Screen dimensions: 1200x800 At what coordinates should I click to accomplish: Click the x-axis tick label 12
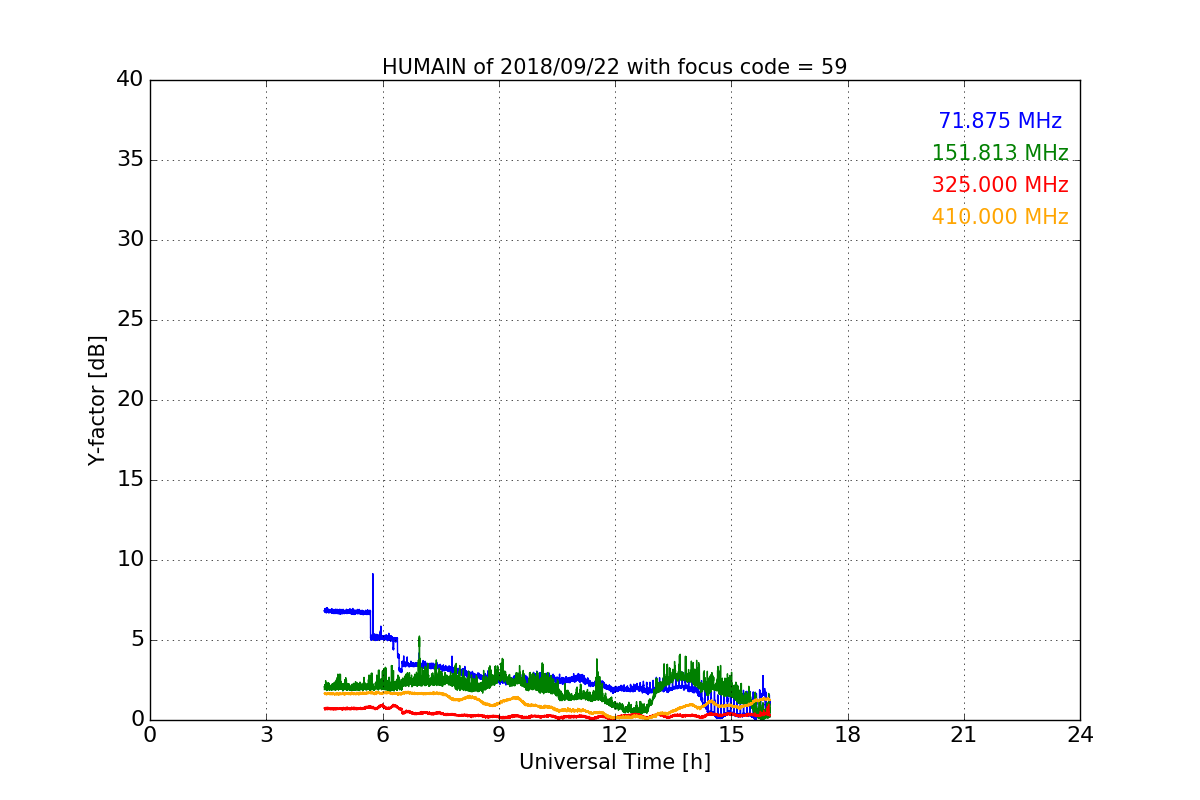point(615,734)
